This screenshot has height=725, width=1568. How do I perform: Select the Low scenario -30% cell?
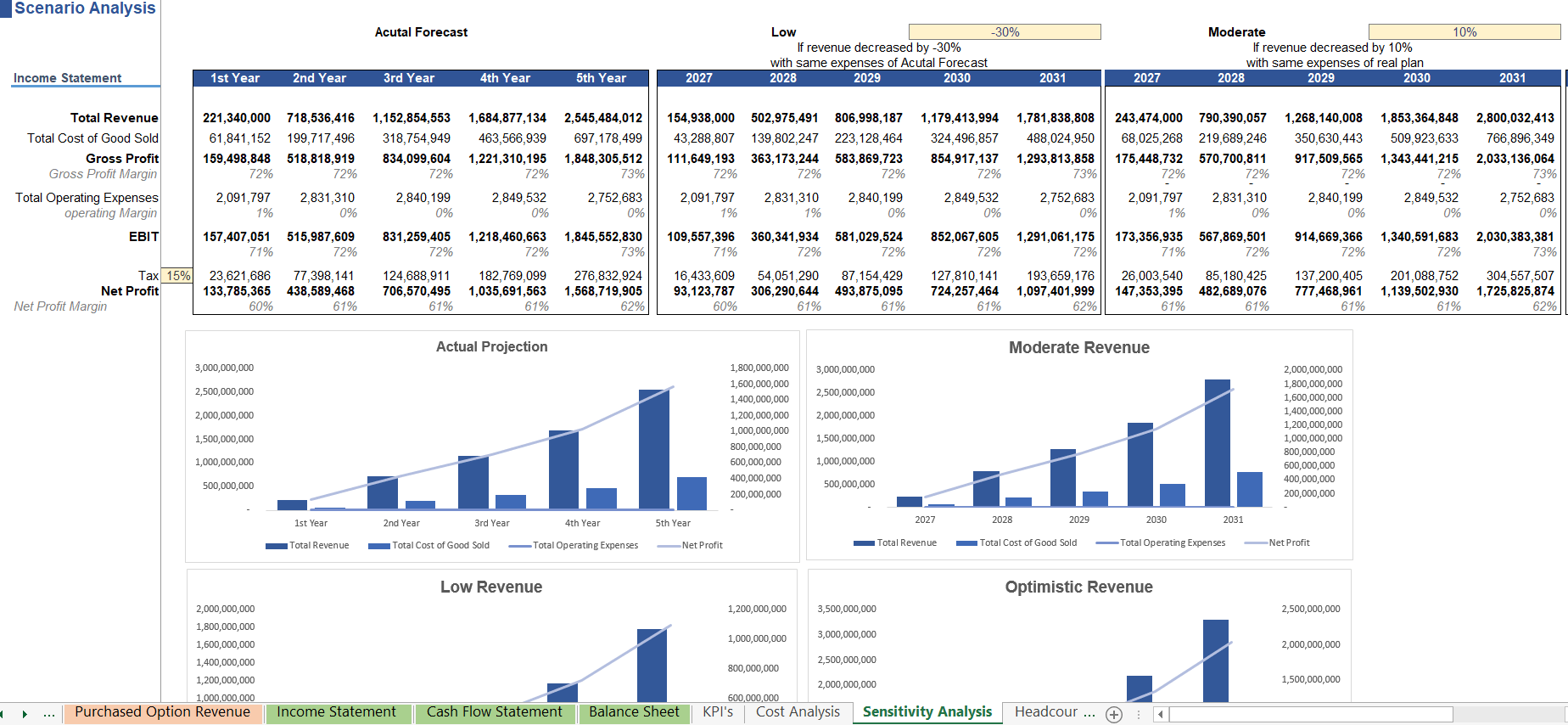[1005, 32]
